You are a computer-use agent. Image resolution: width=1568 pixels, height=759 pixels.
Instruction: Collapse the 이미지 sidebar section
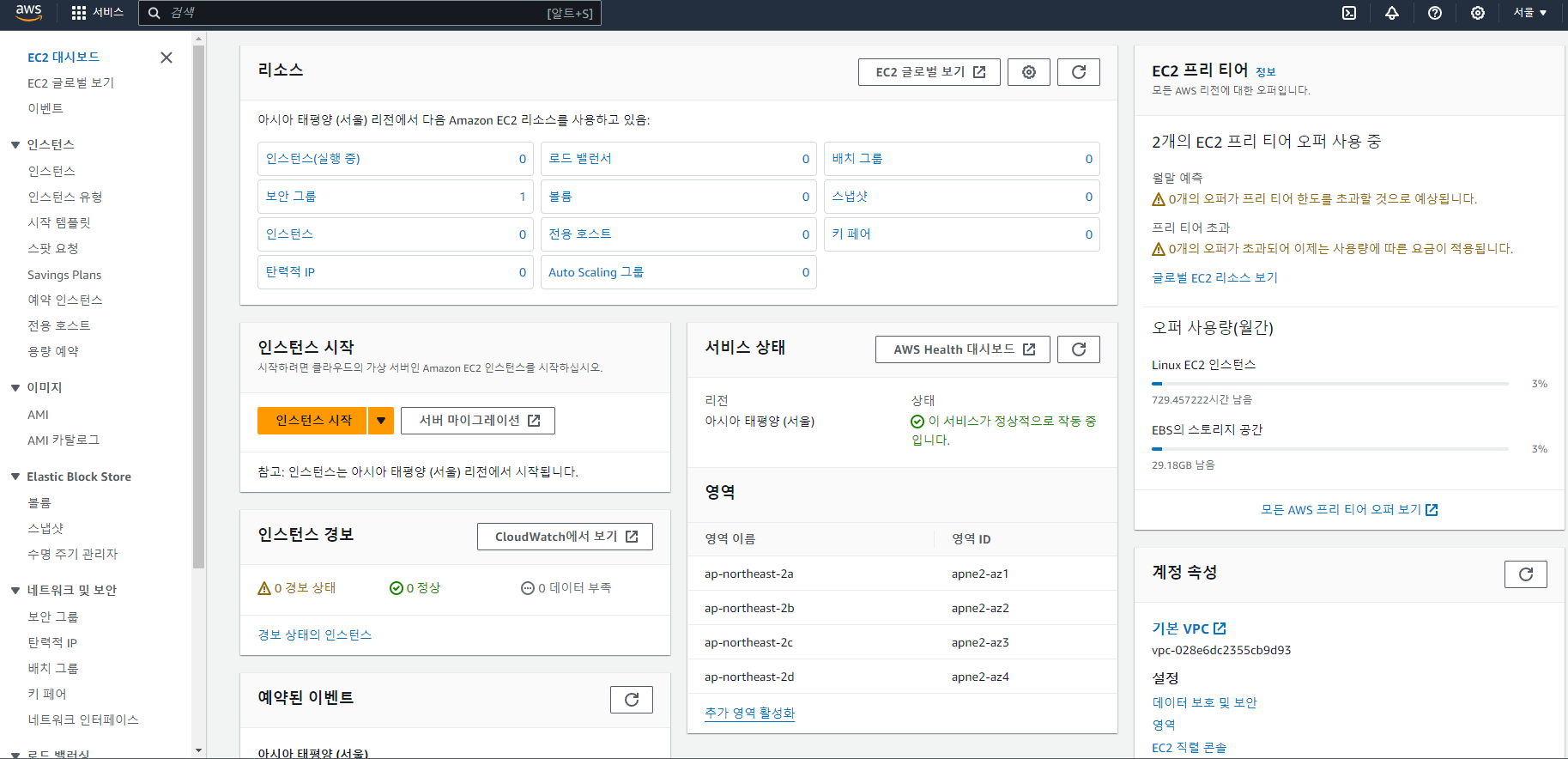click(x=15, y=388)
